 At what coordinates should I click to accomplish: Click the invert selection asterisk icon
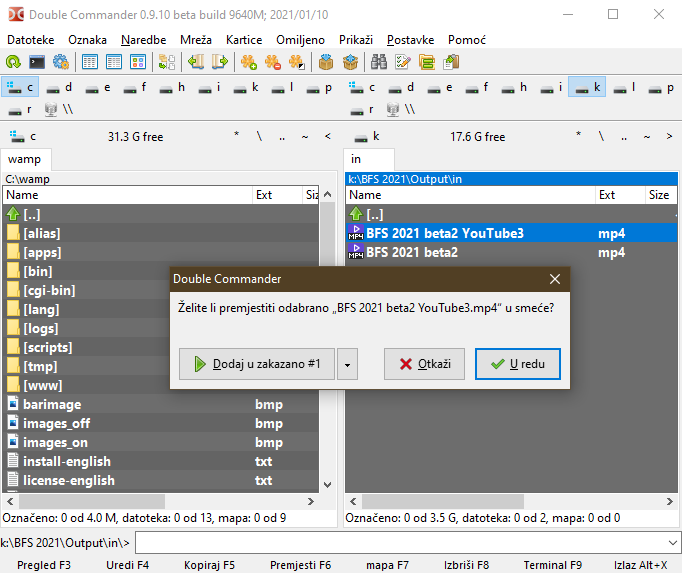tap(297, 62)
